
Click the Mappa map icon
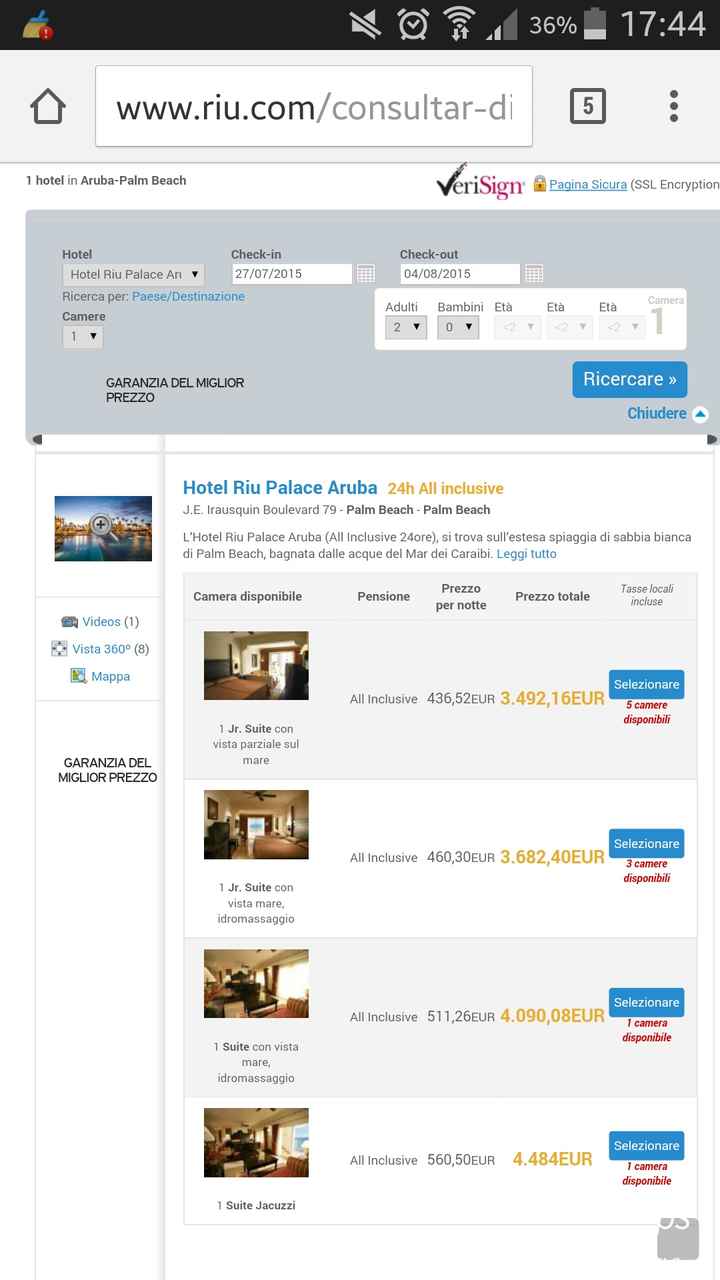pyautogui.click(x=78, y=676)
